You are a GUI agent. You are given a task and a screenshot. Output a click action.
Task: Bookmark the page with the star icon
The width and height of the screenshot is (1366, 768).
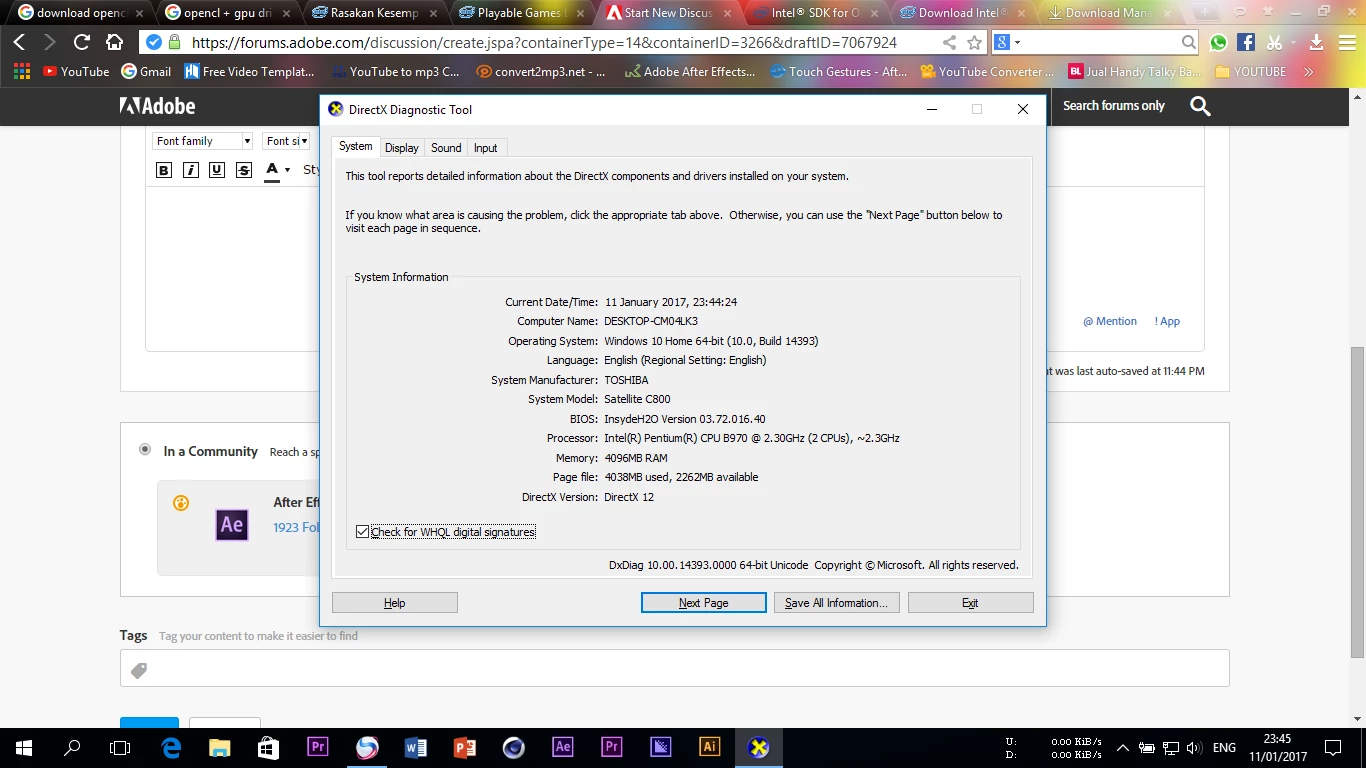pos(974,43)
